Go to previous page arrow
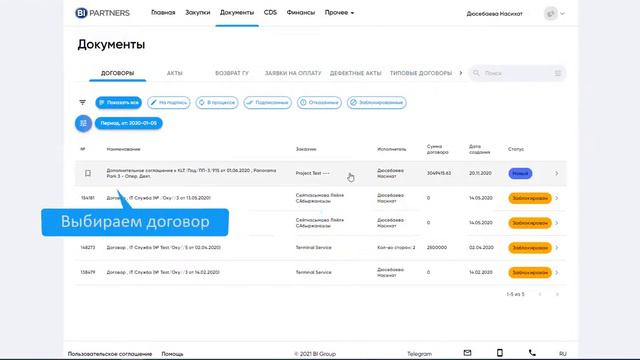The height and width of the screenshot is (360, 640). click(540, 294)
